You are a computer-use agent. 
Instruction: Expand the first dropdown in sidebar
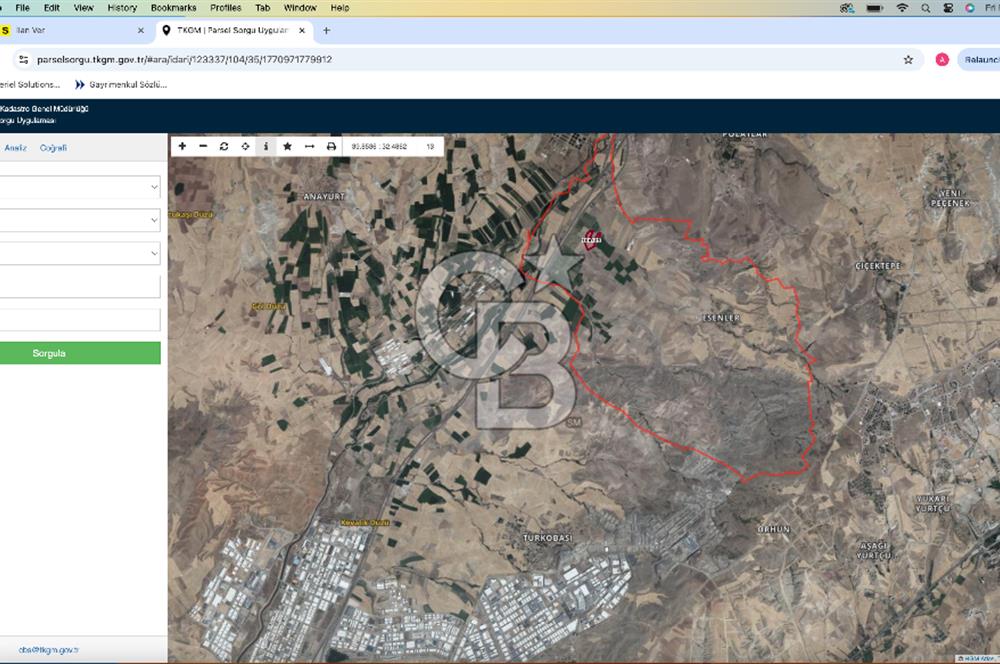coord(80,187)
